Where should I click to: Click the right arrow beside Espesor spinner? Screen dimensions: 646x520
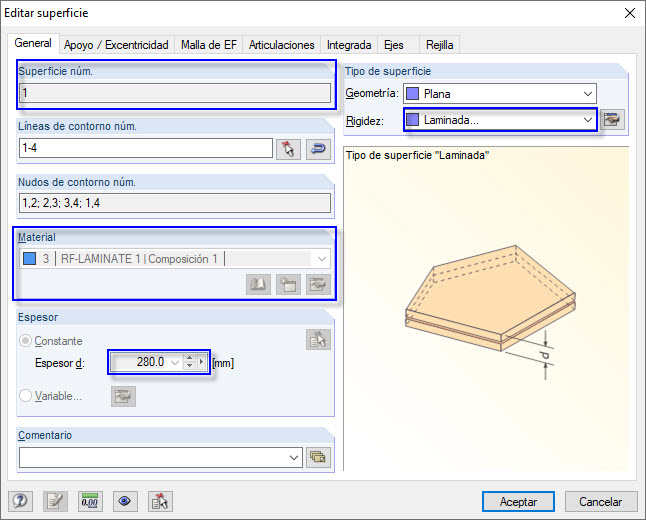click(201, 362)
